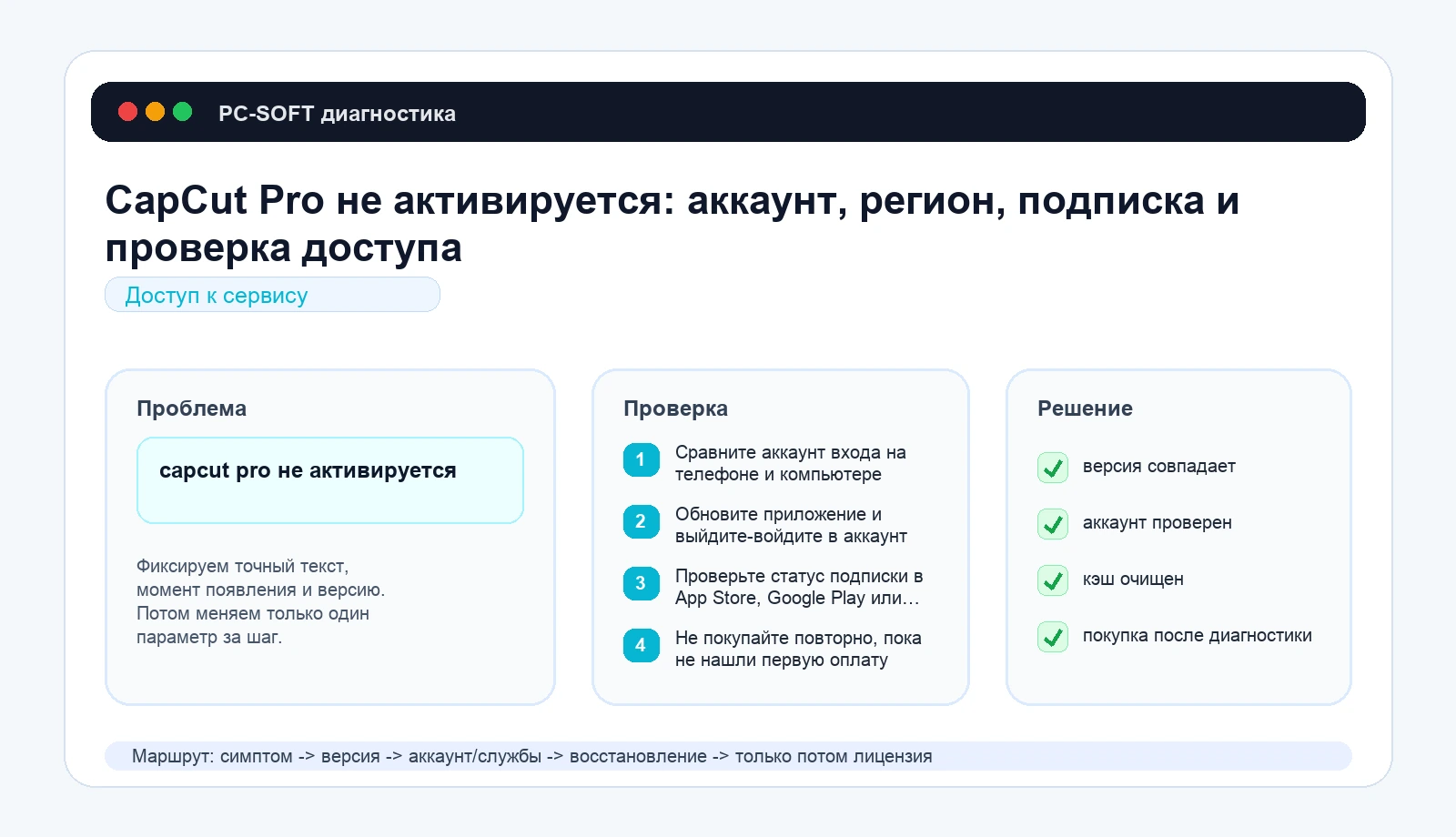Viewport: 1456px width, 837px height.
Task: Click the main 'CapCut Pro не активируется' headline
Action: coord(672,224)
